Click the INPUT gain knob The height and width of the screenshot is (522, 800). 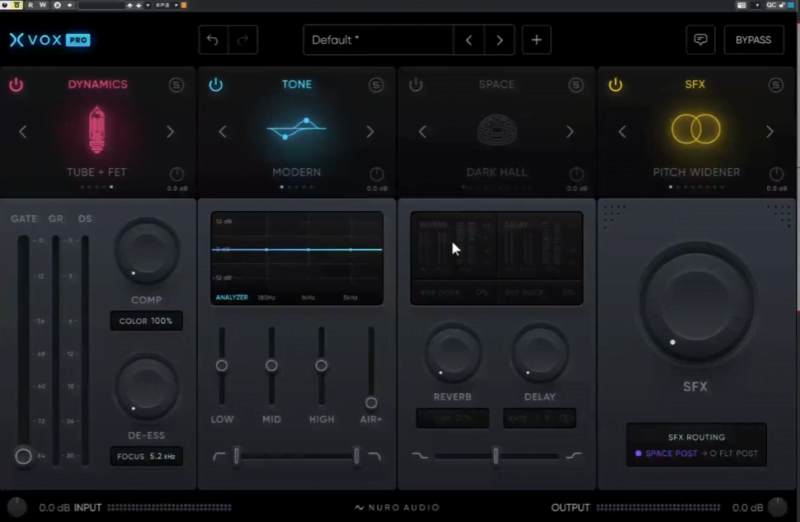tap(17, 507)
